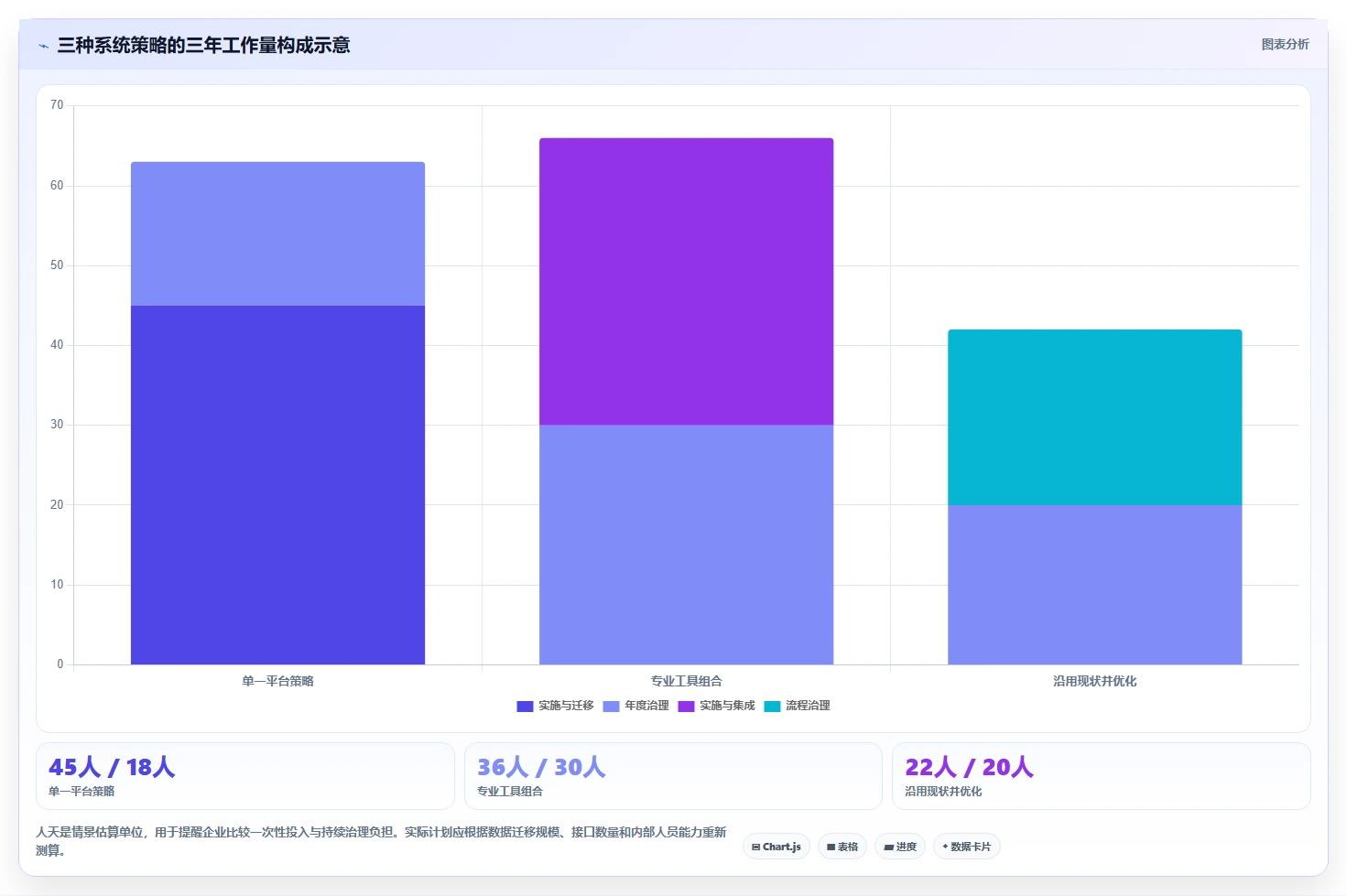Click the 沿用现状并优化 caption under 22人 / 20人
Image resolution: width=1347 pixels, height=896 pixels.
tap(943, 792)
